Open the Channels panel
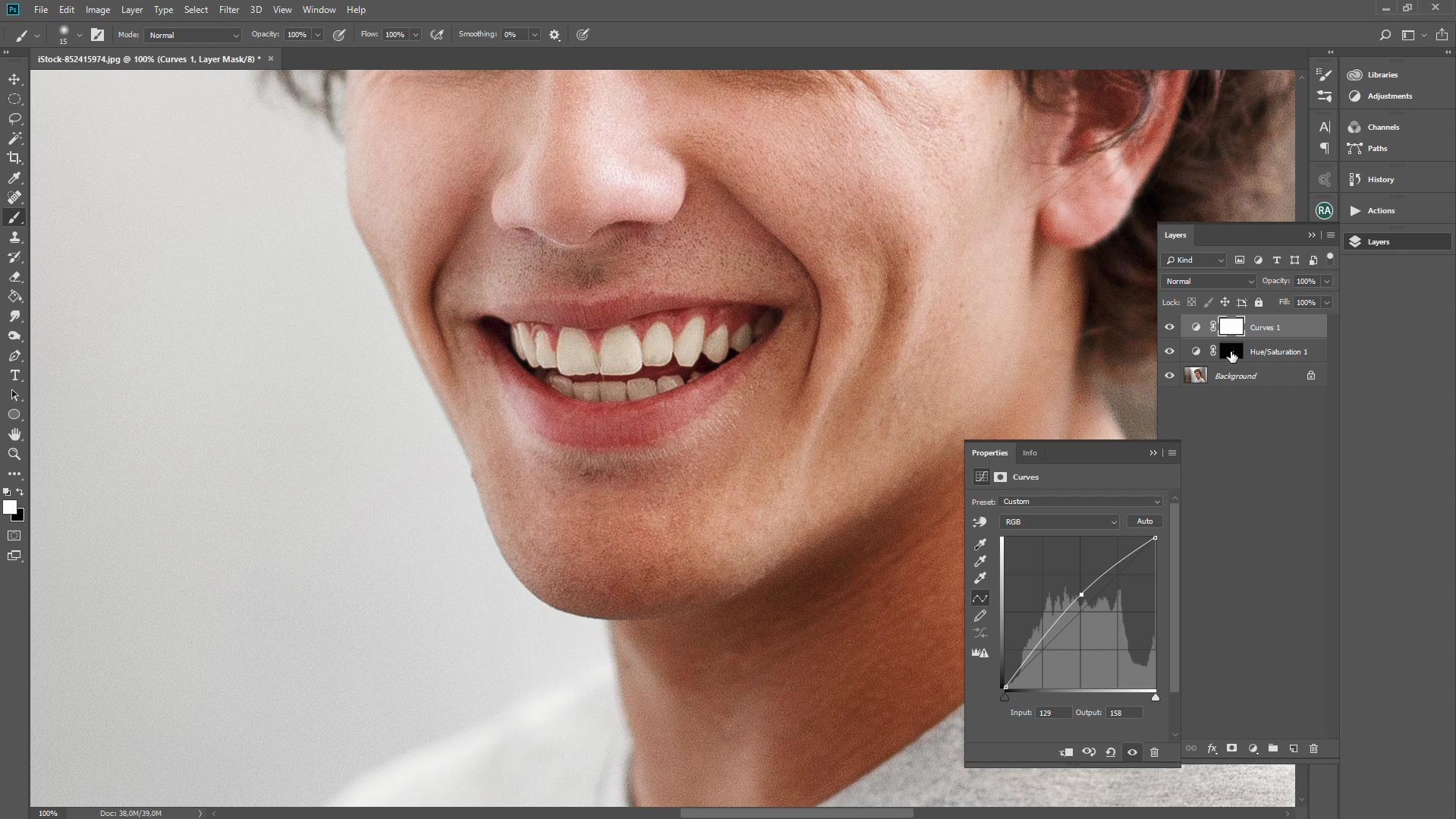The height and width of the screenshot is (819, 1456). click(1383, 128)
